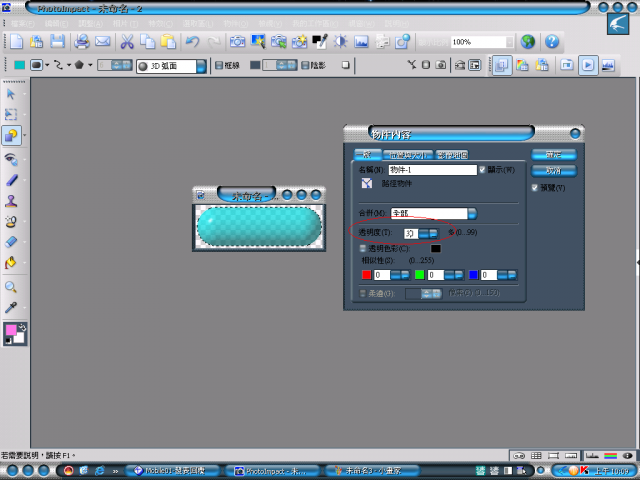Toggle the 陰影 shadow checkbox in the attribute bar

click(305, 65)
